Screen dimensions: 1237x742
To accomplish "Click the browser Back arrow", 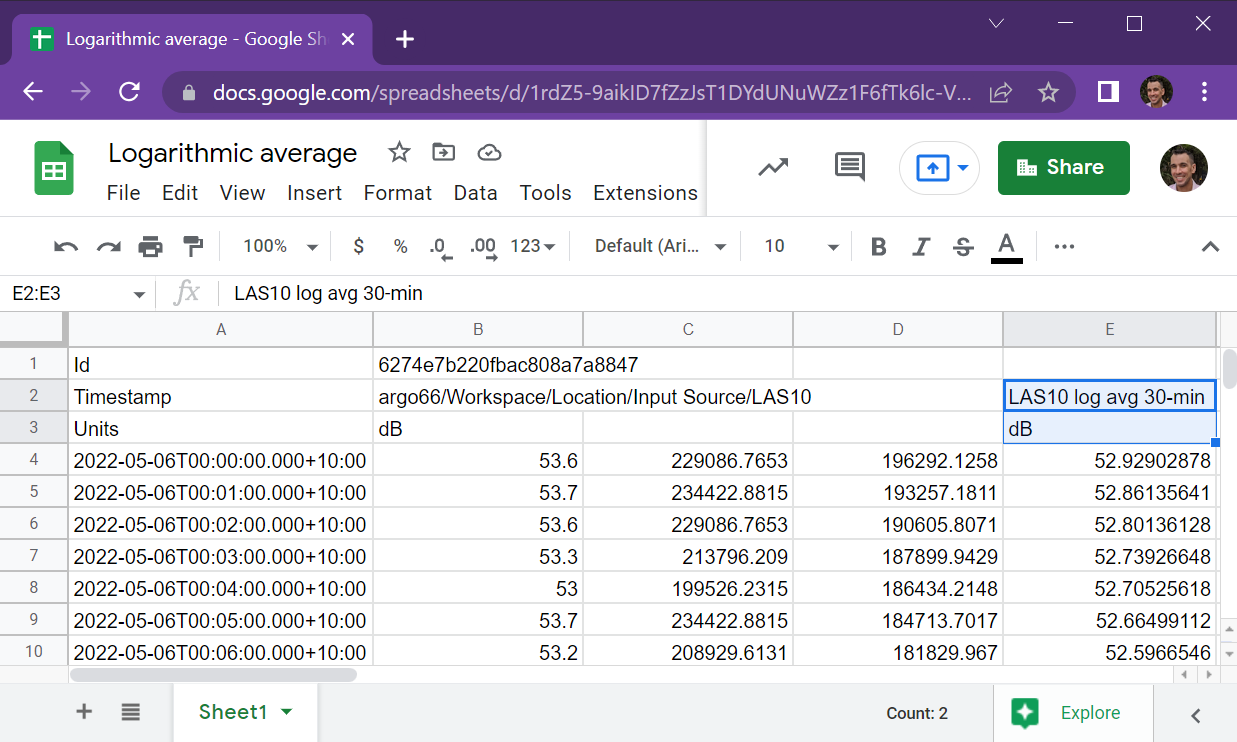I will click(33, 92).
